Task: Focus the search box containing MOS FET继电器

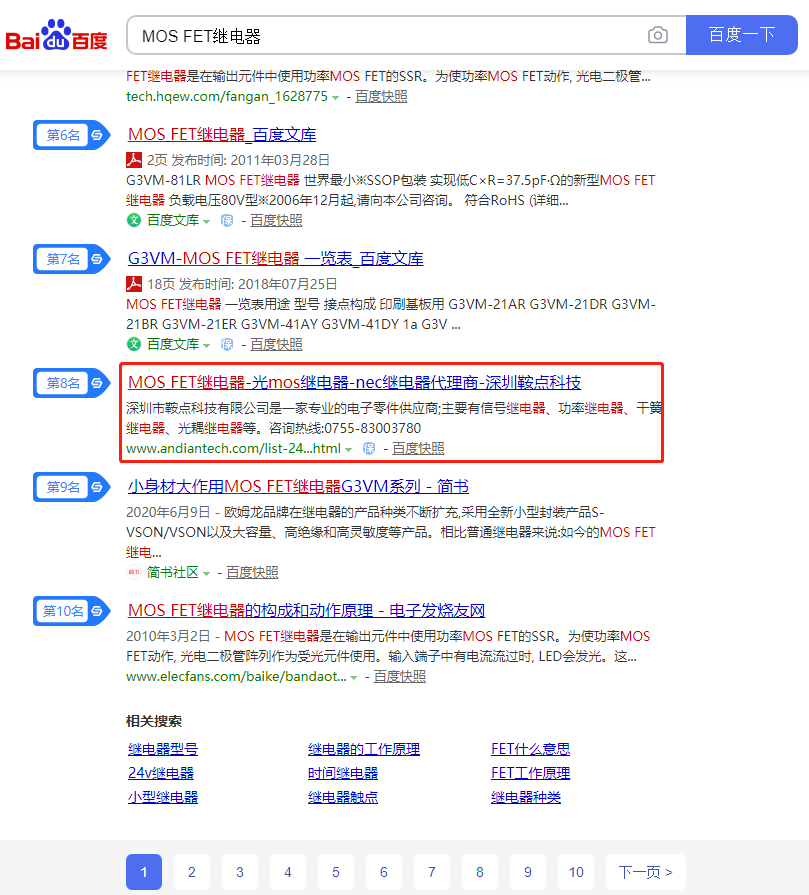Action: tap(388, 35)
